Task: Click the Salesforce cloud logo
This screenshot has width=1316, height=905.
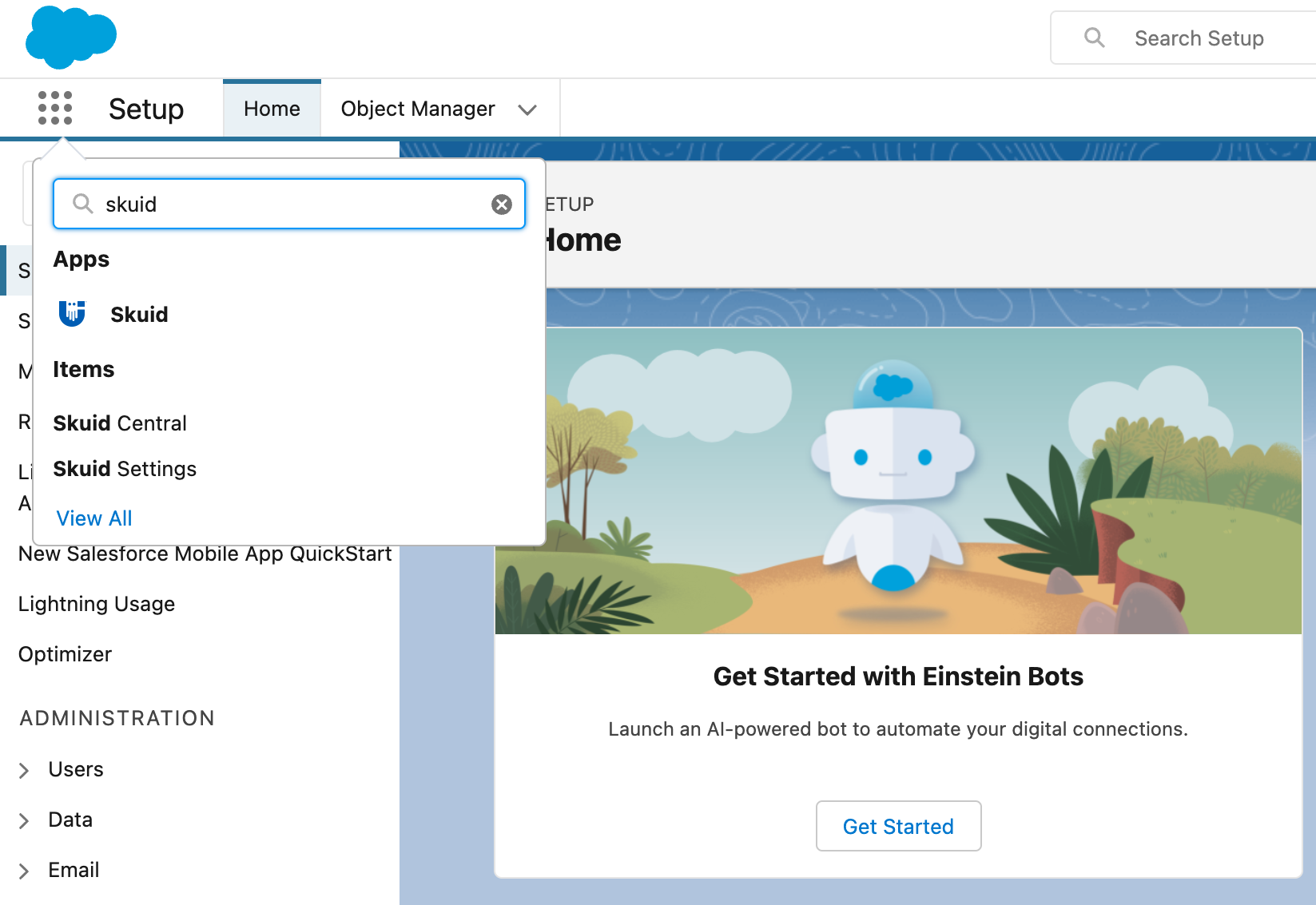Action: 70,37
